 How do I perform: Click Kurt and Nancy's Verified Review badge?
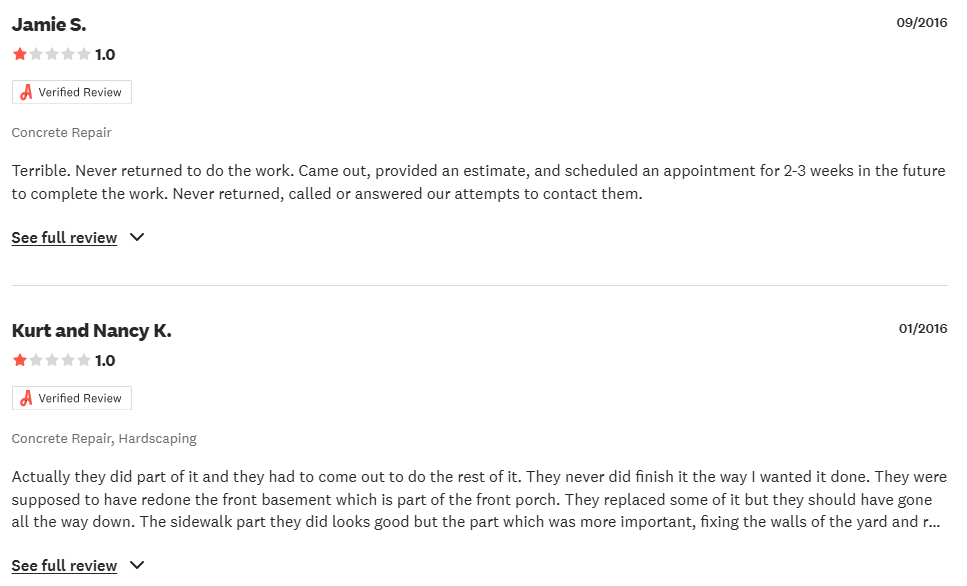(72, 398)
